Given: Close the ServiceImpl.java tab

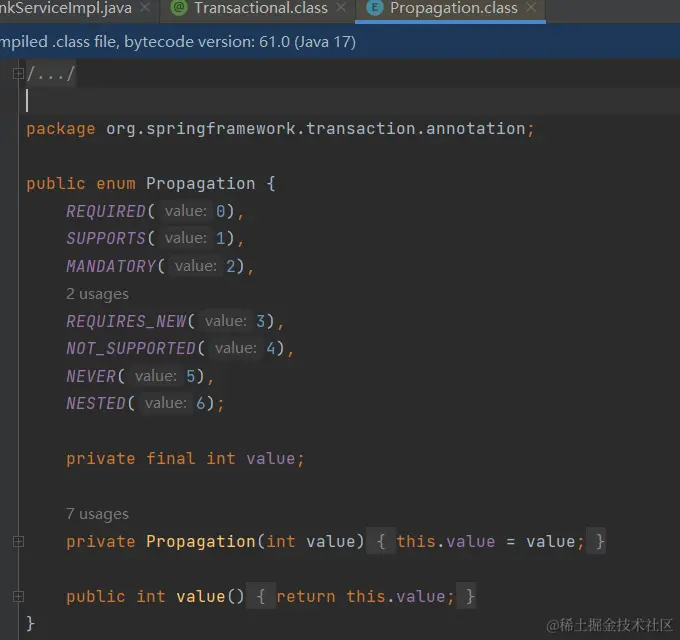Looking at the screenshot, I should pyautogui.click(x=145, y=7).
